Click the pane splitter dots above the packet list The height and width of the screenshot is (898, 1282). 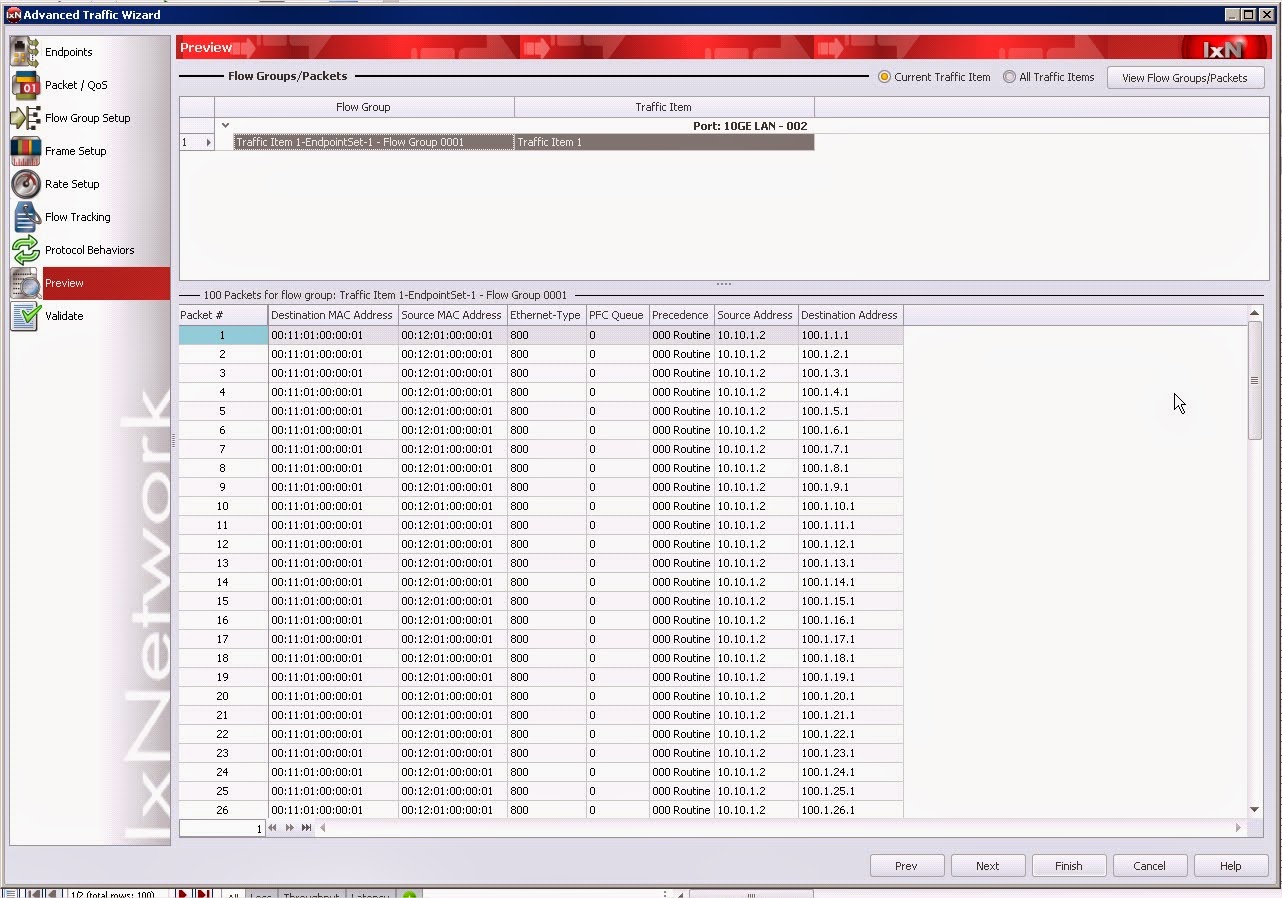coord(723,284)
